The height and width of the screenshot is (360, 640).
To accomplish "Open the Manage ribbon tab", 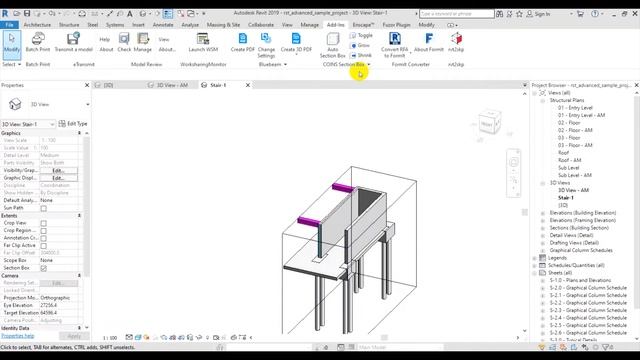I will [x=309, y=25].
